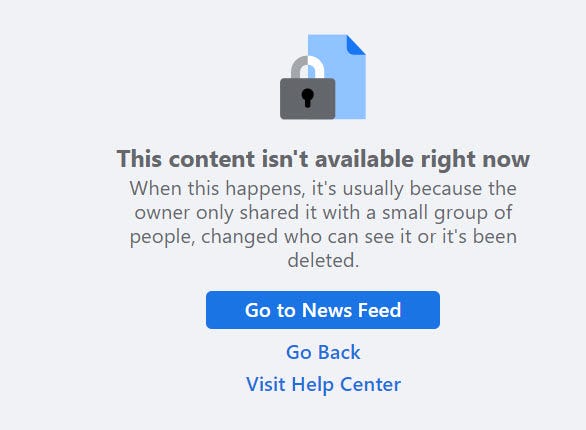Click the line "owner only shared it with a small group of"

tap(323, 213)
